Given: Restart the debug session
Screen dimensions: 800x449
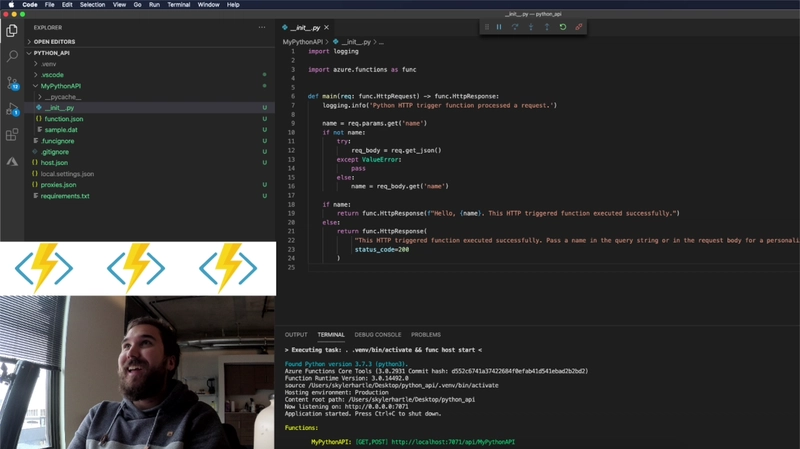Looking at the screenshot, I should click(563, 27).
